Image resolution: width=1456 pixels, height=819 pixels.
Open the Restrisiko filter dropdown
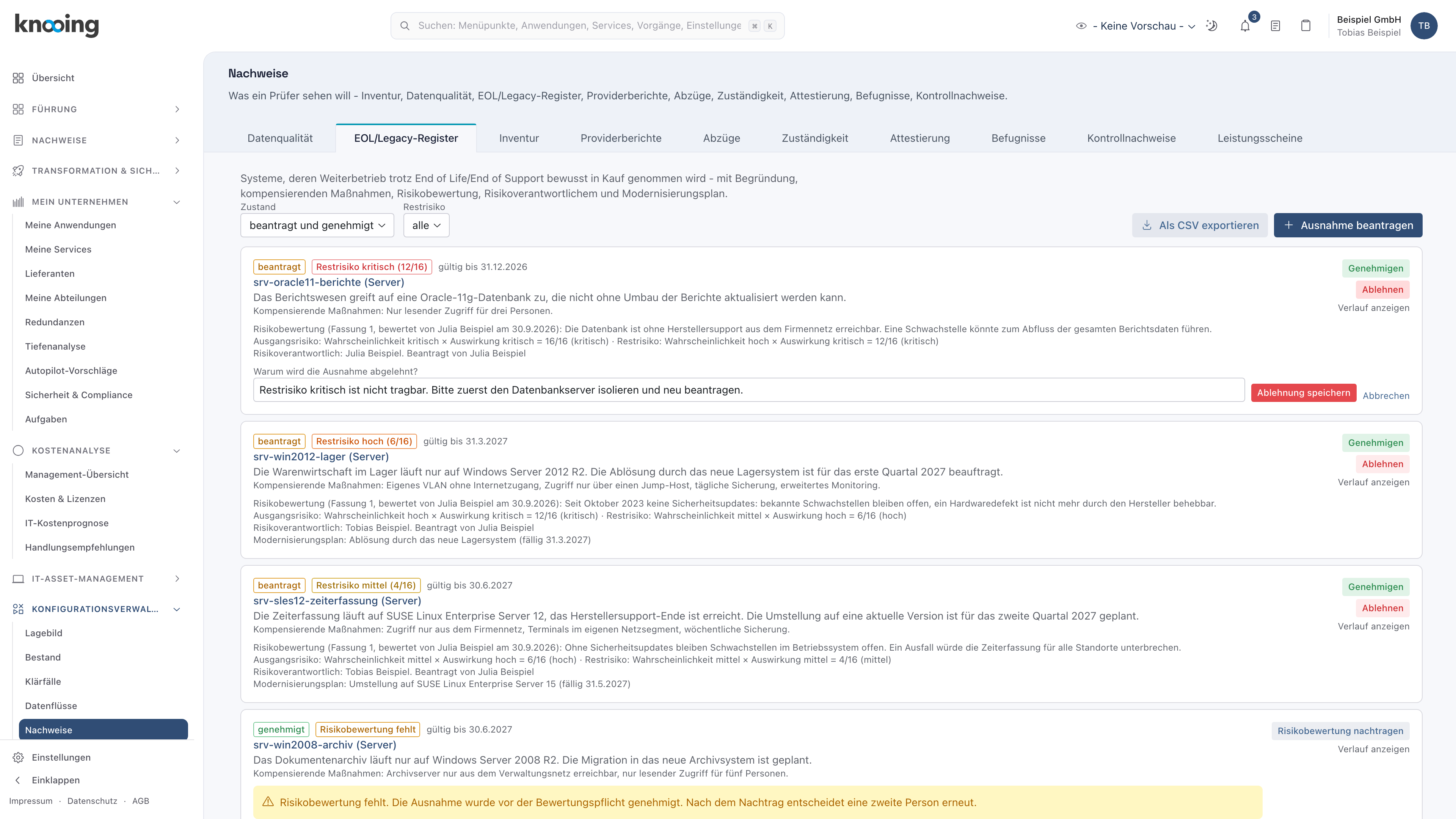[x=426, y=226]
